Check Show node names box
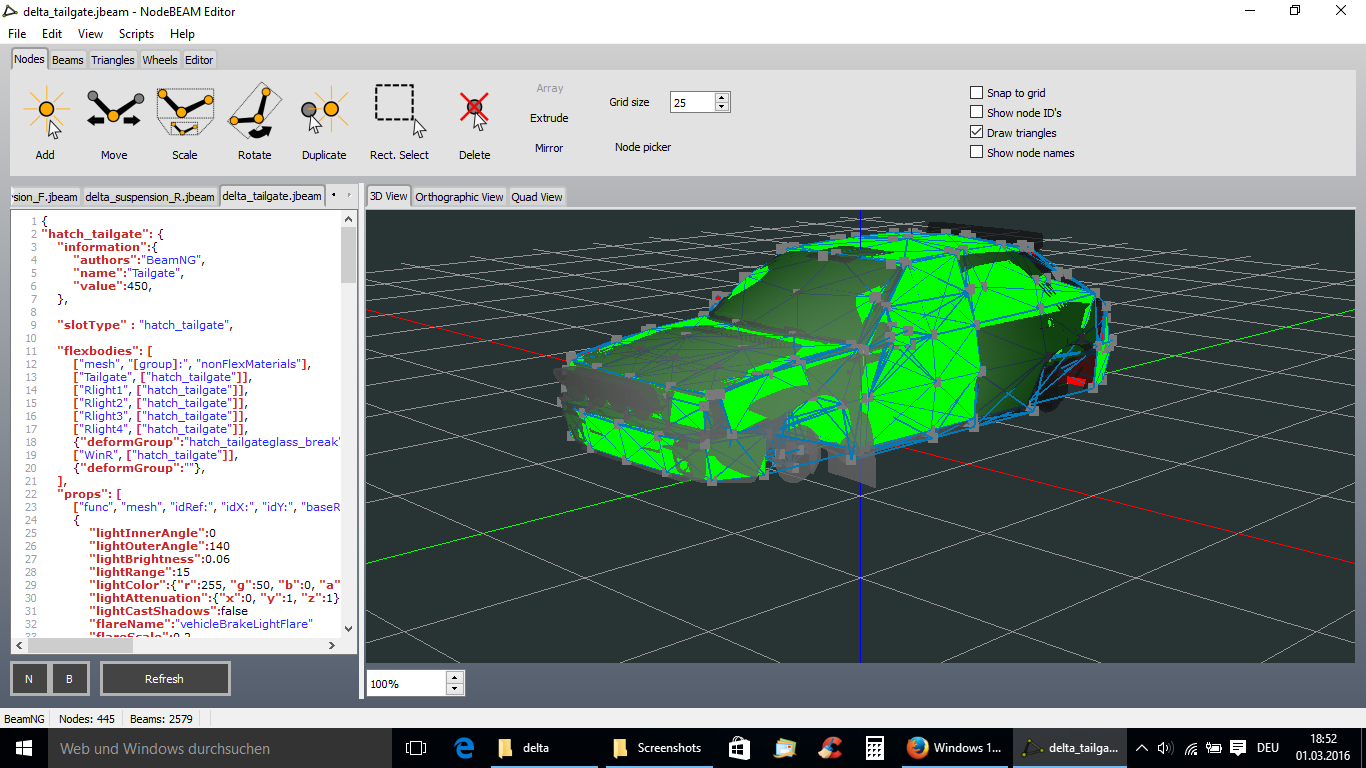Screen dimensions: 1366x768 [x=977, y=152]
